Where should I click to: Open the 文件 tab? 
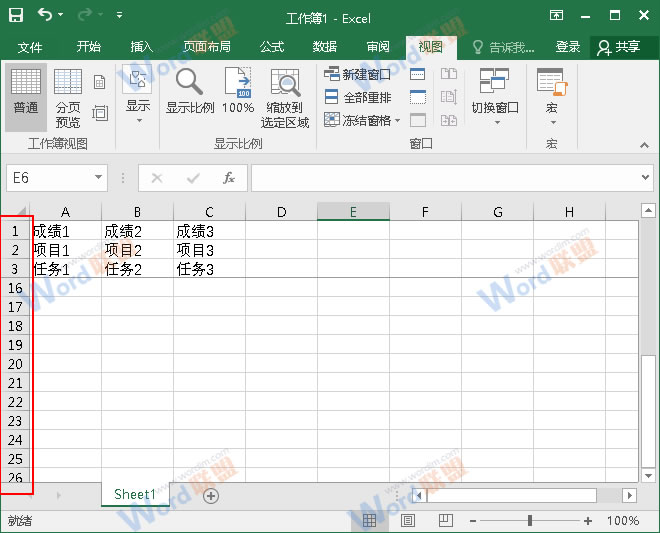click(x=30, y=47)
